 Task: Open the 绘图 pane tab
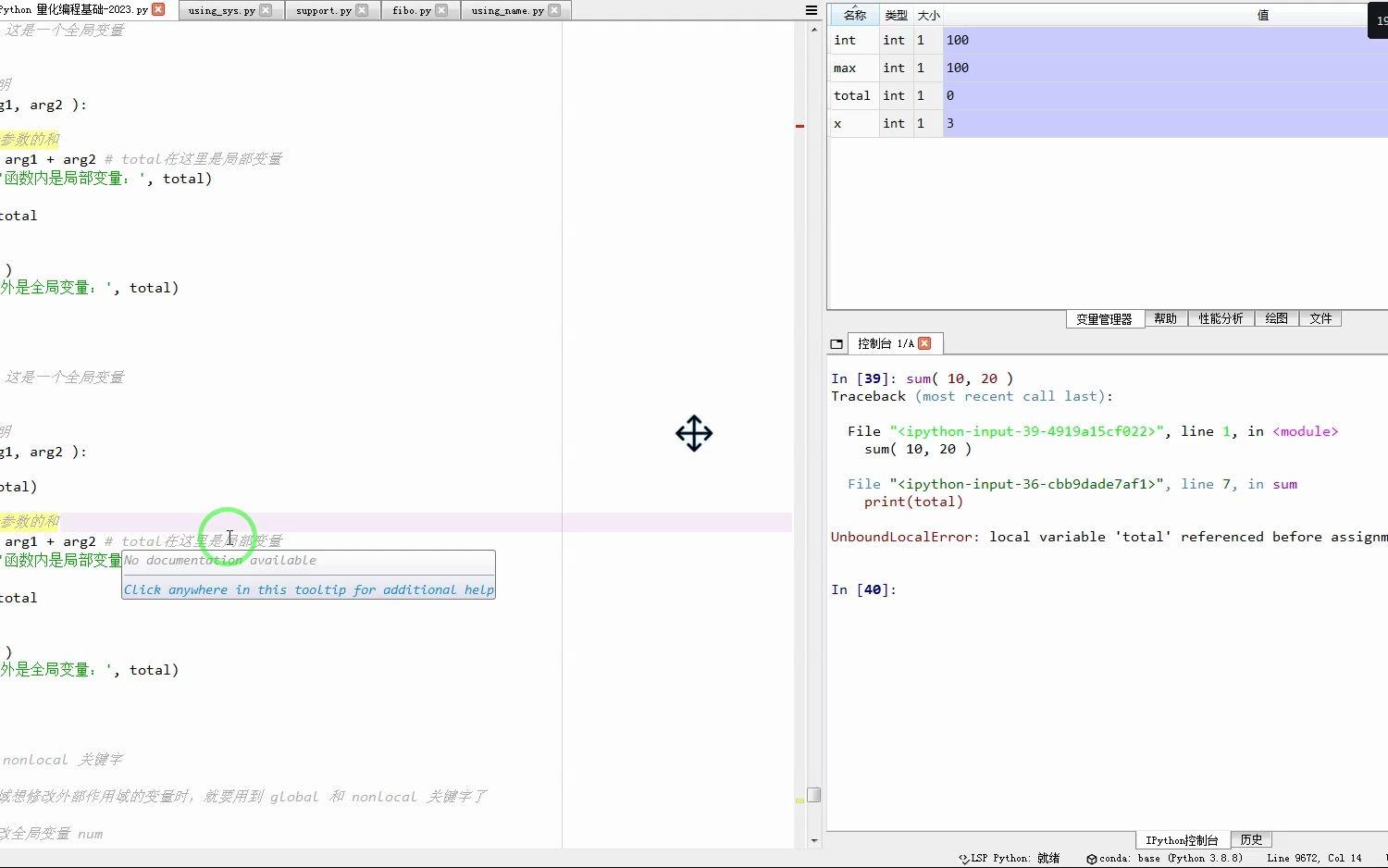coord(1276,318)
